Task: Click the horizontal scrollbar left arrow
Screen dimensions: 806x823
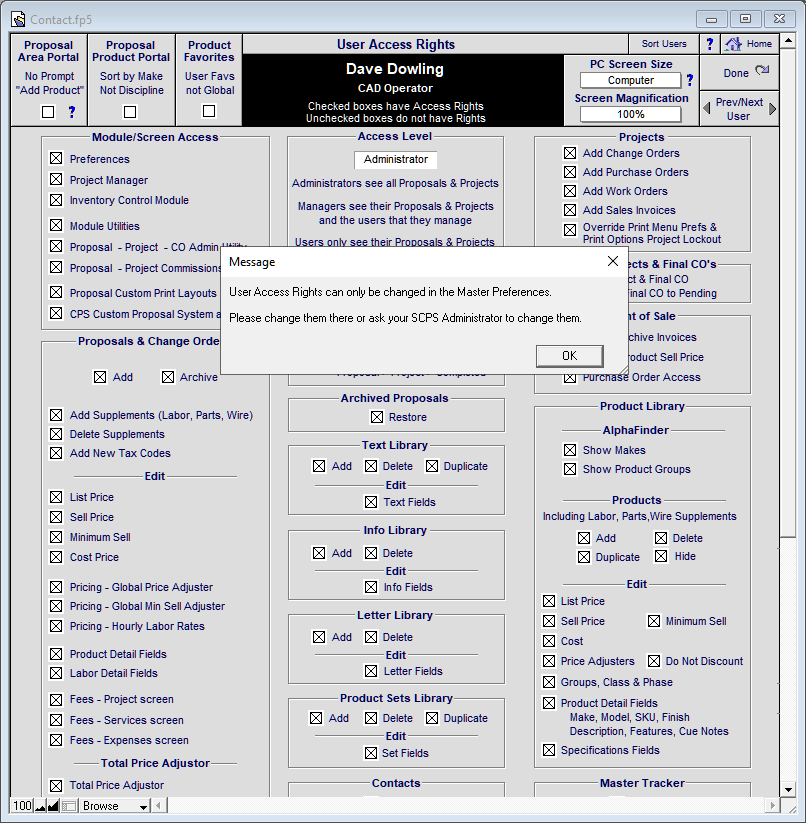Action: pyautogui.click(x=158, y=806)
